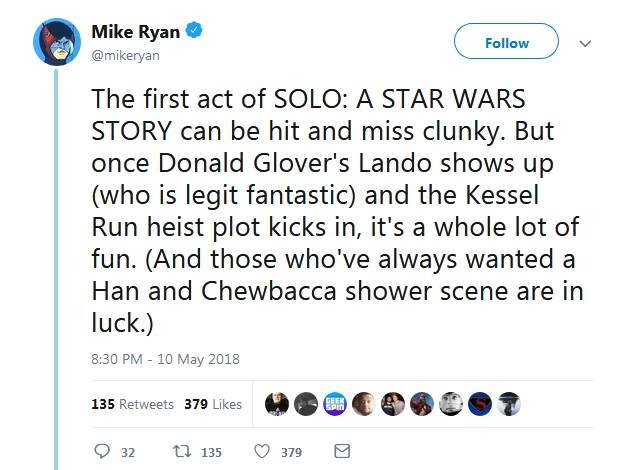
Task: Open Mike Ryan's profile avatar
Action: click(x=56, y=43)
